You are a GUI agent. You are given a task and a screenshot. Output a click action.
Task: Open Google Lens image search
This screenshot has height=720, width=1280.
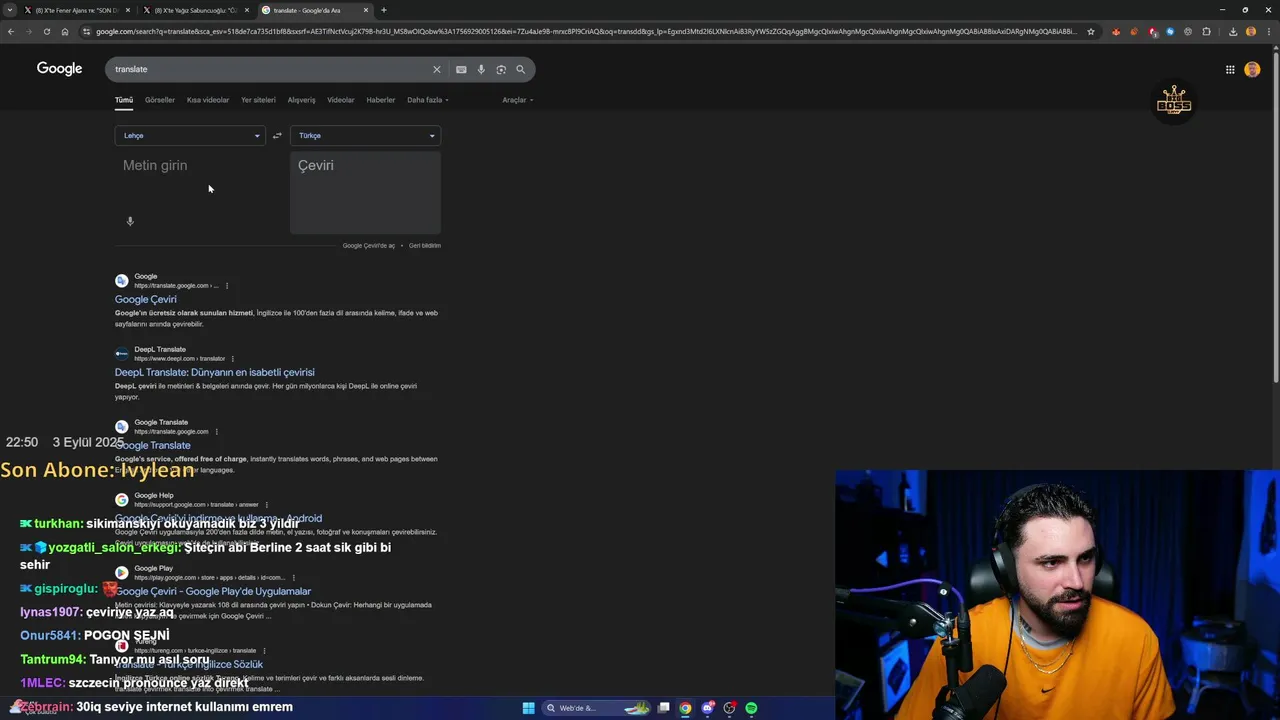pos(501,69)
